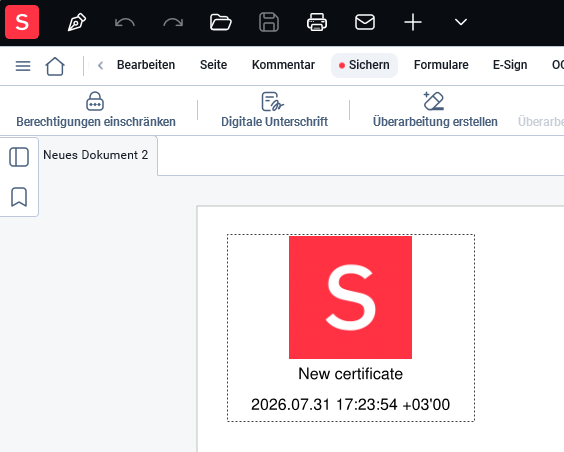Viewport: 564px width, 452px height.
Task: Open the hamburger main menu
Action: [x=23, y=66]
